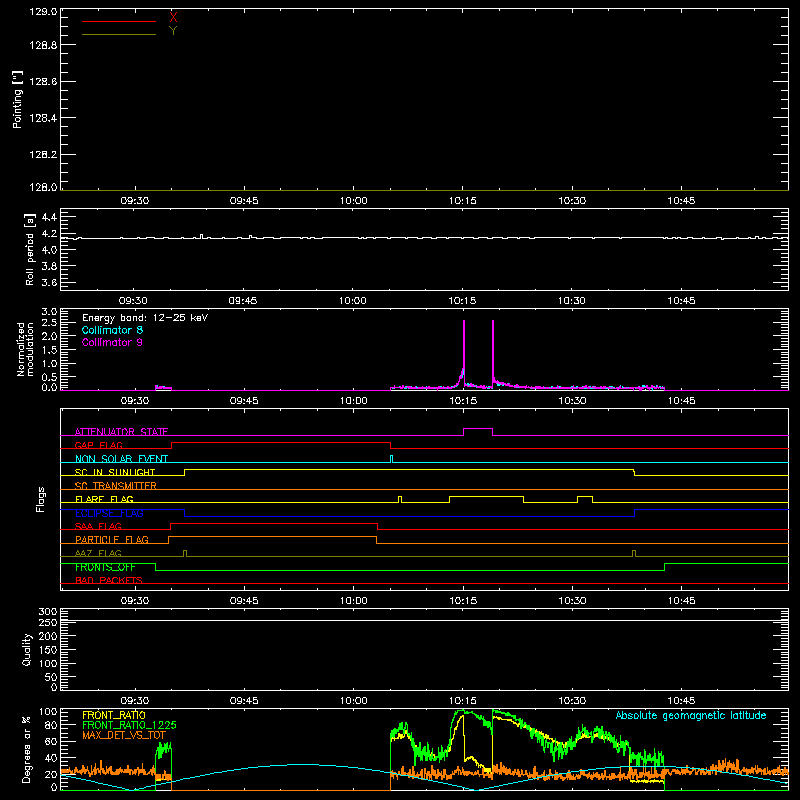
Task: Click the 'Normalized modulation' axis title
Action: point(26,349)
